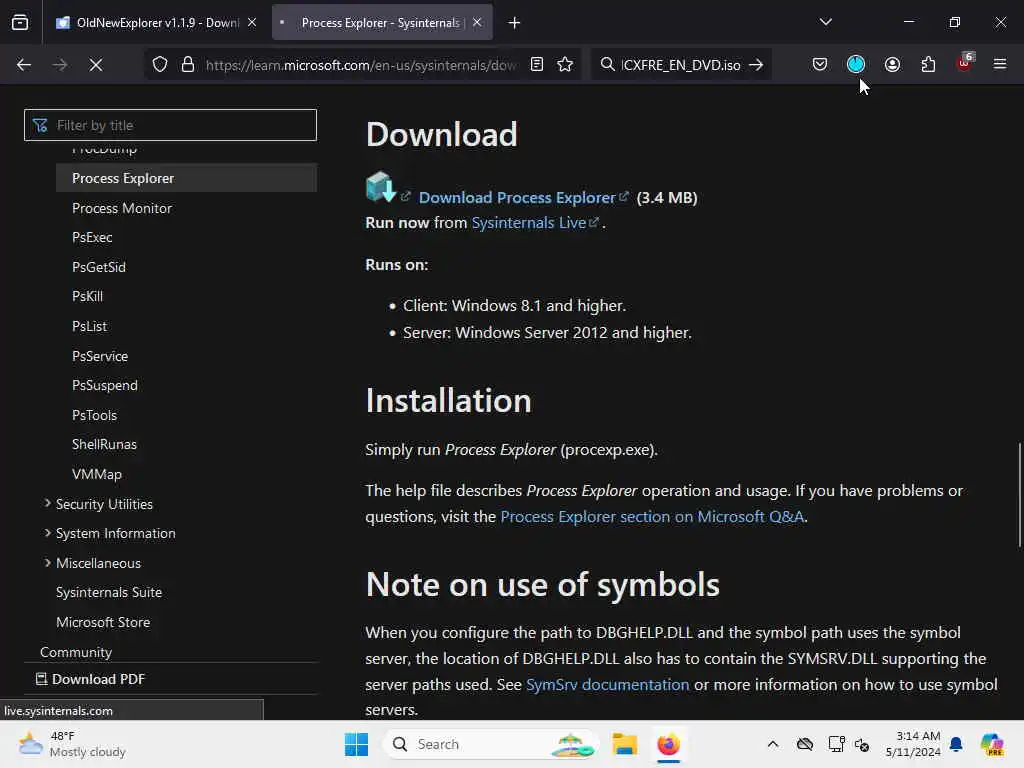Click the ICXFRE_EN_DVD.iso search field
Viewport: 1024px width, 768px height.
click(680, 65)
